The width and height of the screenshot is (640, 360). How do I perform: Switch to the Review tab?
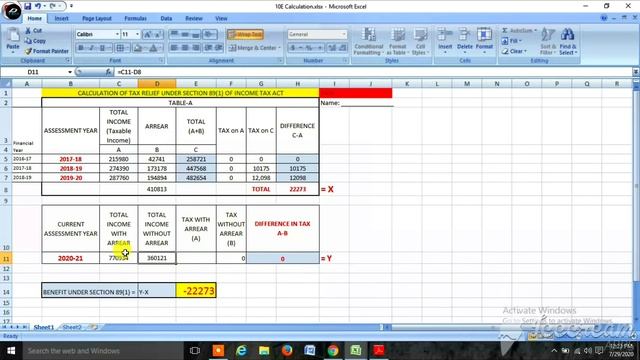coord(194,18)
